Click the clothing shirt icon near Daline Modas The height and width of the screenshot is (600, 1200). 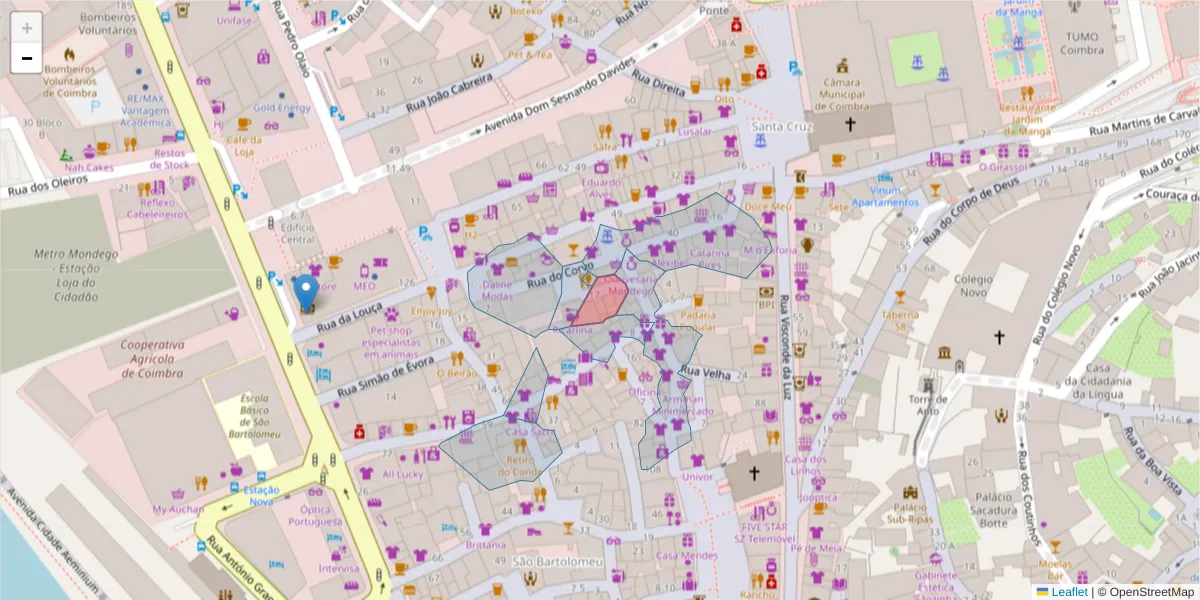click(496, 268)
